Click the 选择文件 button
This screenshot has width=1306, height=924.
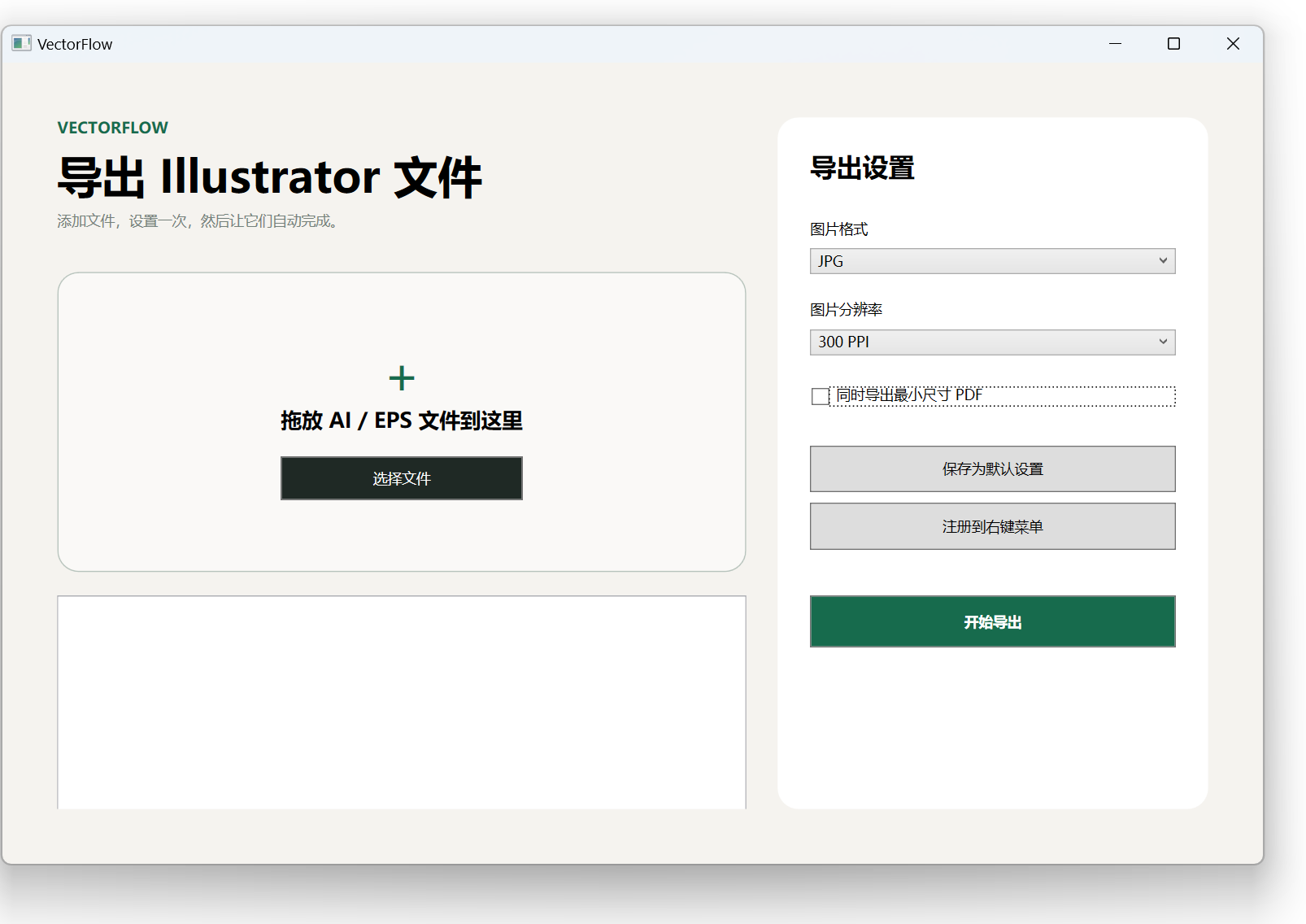tap(402, 478)
